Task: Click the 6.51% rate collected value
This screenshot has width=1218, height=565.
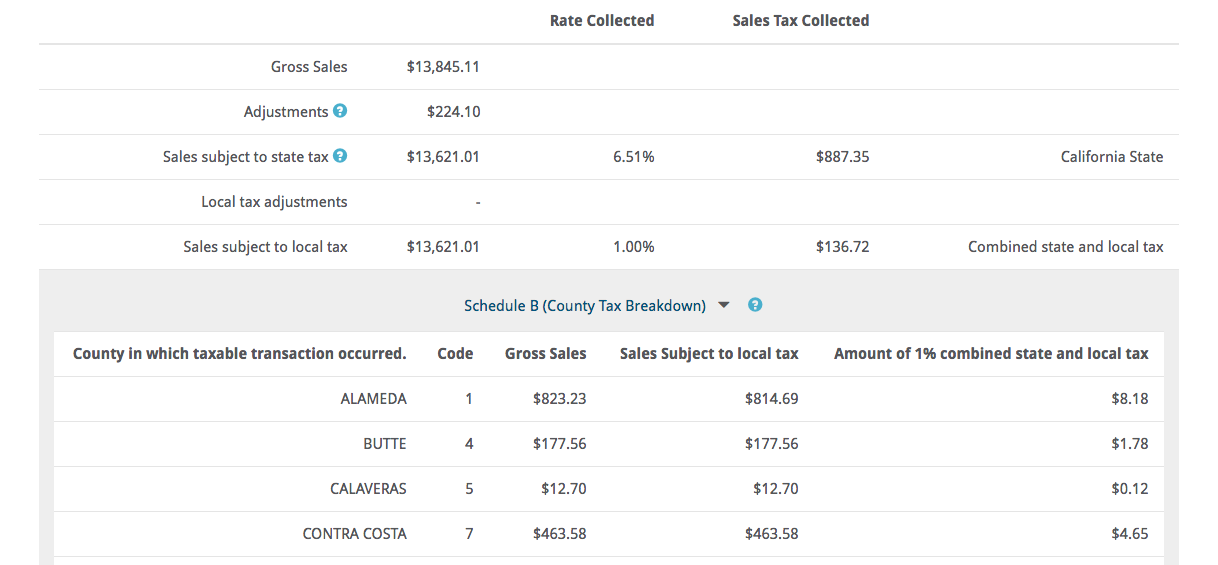Action: click(x=634, y=157)
